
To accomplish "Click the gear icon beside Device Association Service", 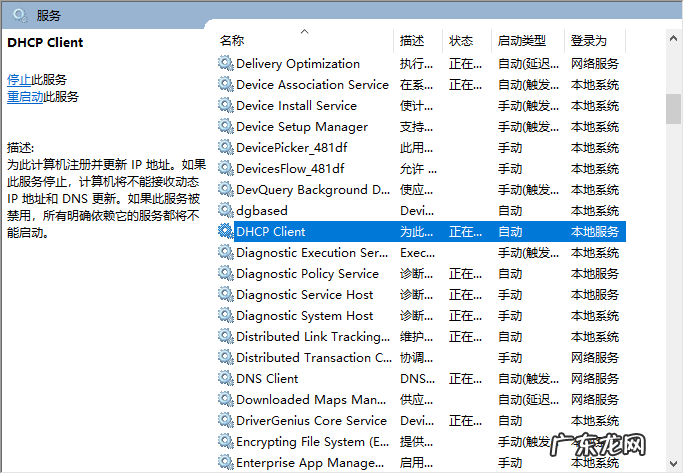I will tap(226, 84).
